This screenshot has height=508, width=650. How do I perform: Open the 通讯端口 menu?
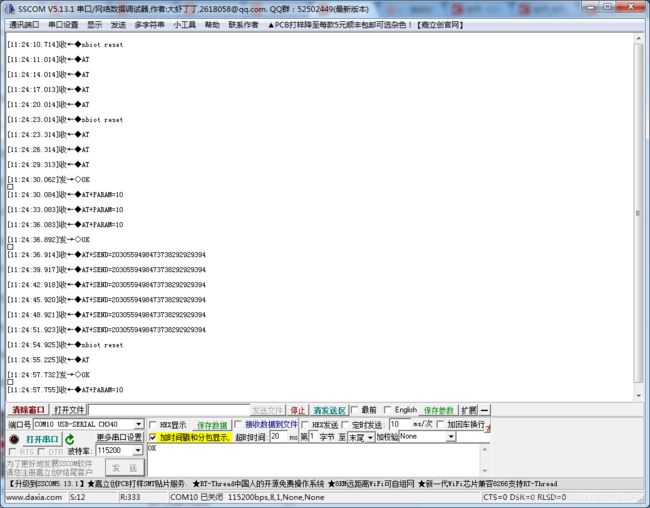coord(24,25)
